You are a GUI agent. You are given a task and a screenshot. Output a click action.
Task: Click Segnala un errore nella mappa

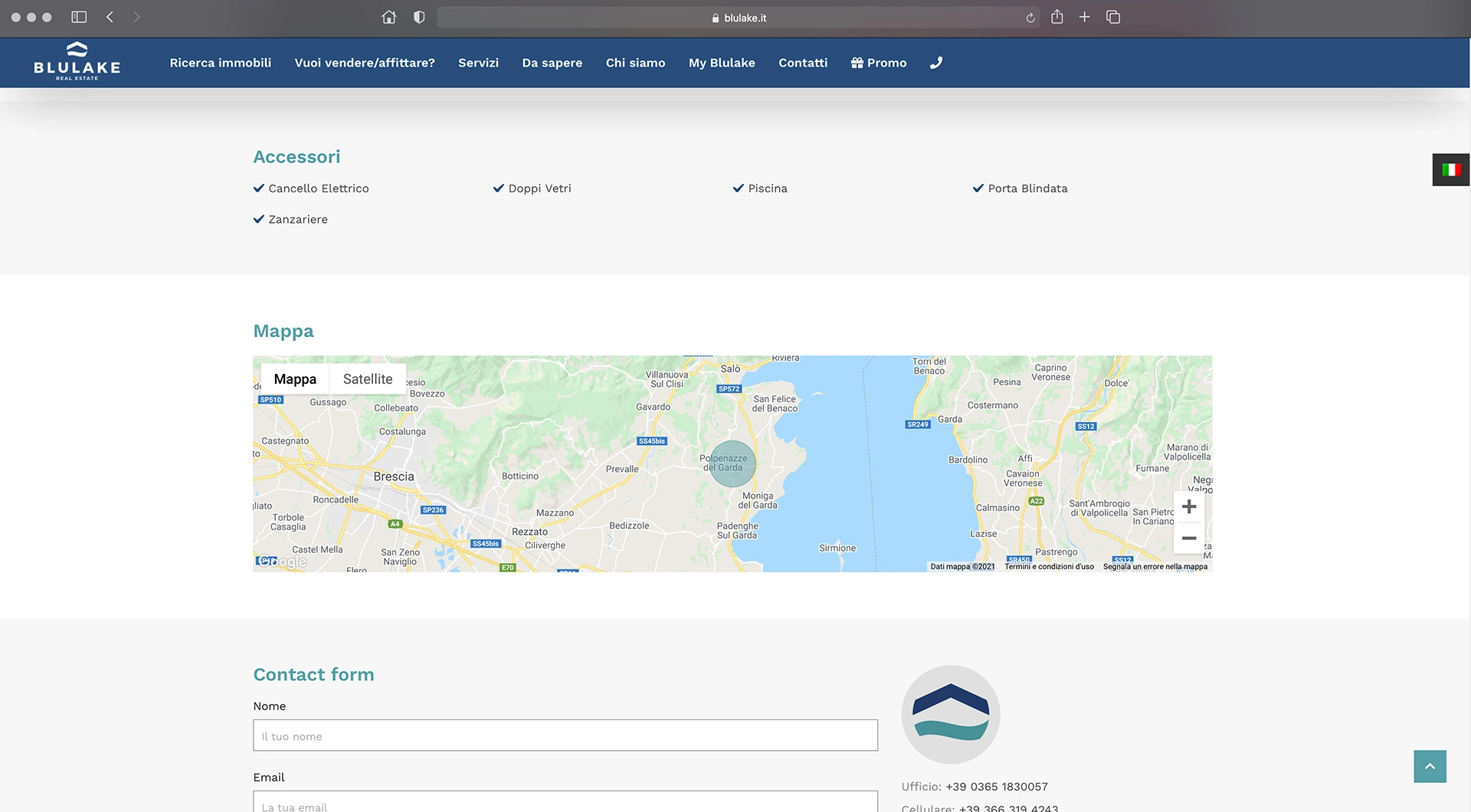pyautogui.click(x=1155, y=567)
